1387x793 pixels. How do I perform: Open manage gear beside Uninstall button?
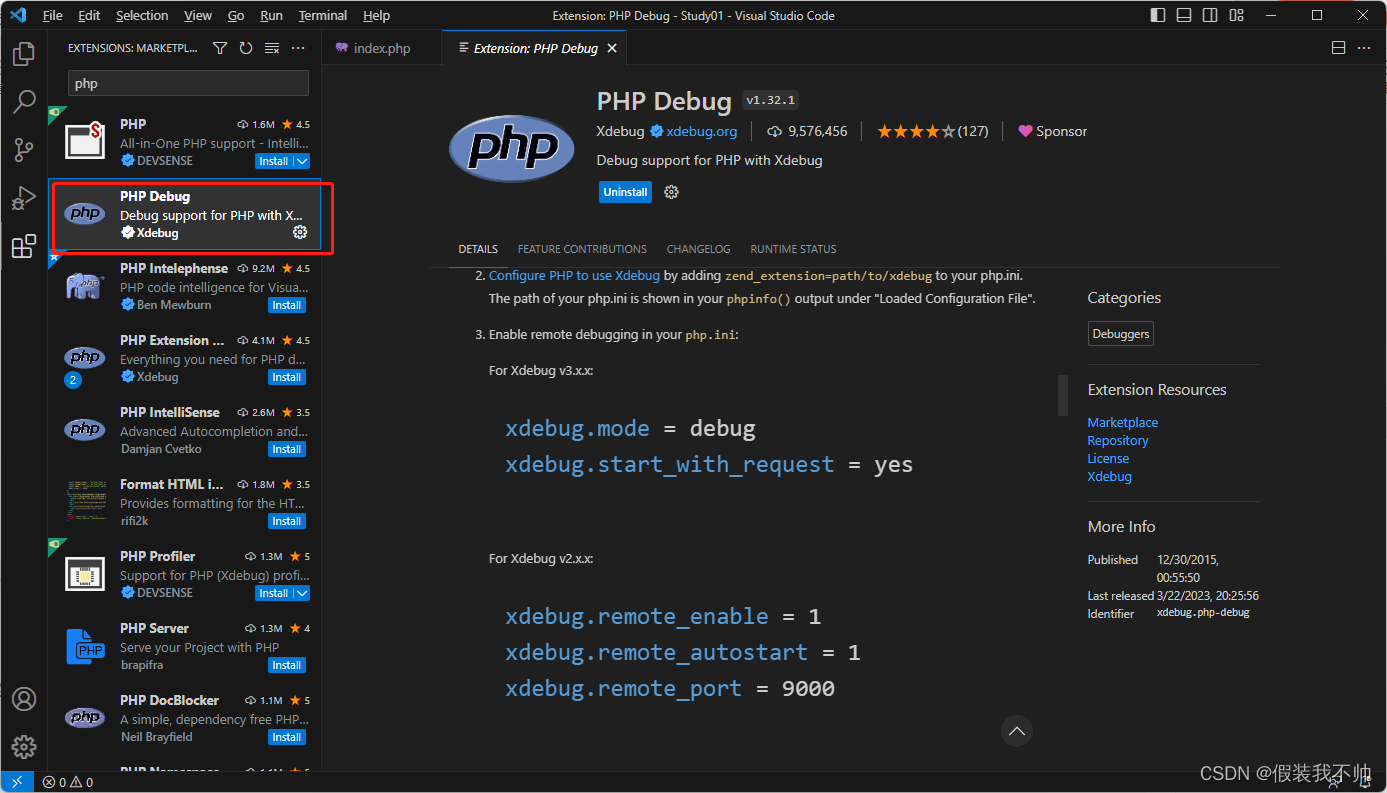(x=671, y=192)
